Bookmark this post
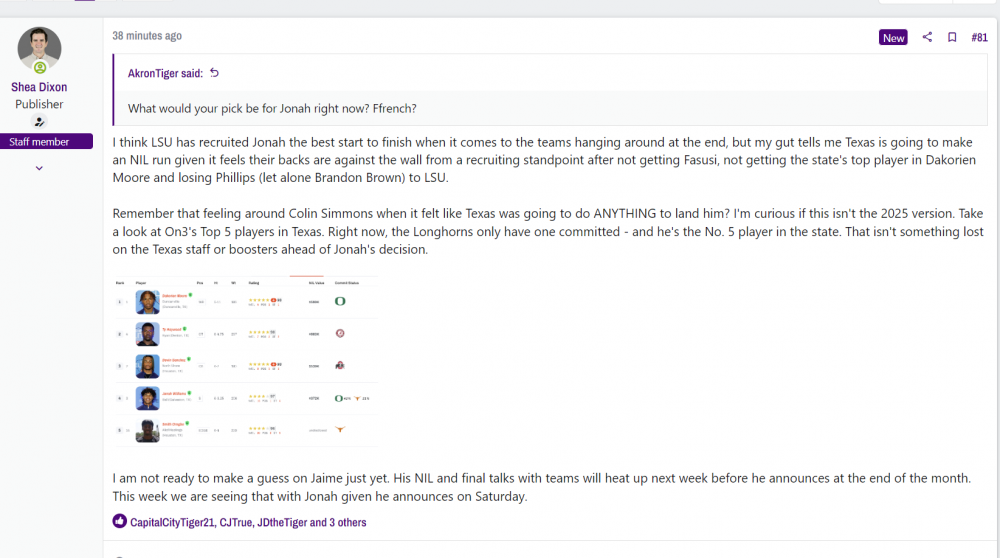The width and height of the screenshot is (1000, 558). (x=952, y=38)
